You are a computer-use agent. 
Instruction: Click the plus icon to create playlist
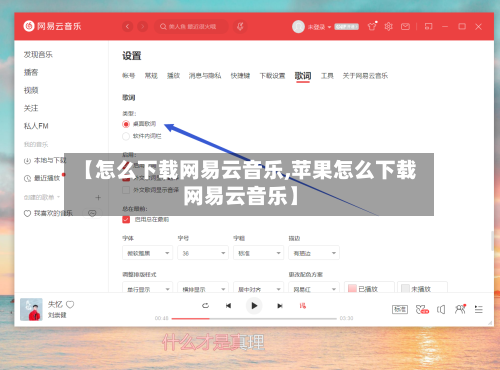pyautogui.click(x=98, y=198)
